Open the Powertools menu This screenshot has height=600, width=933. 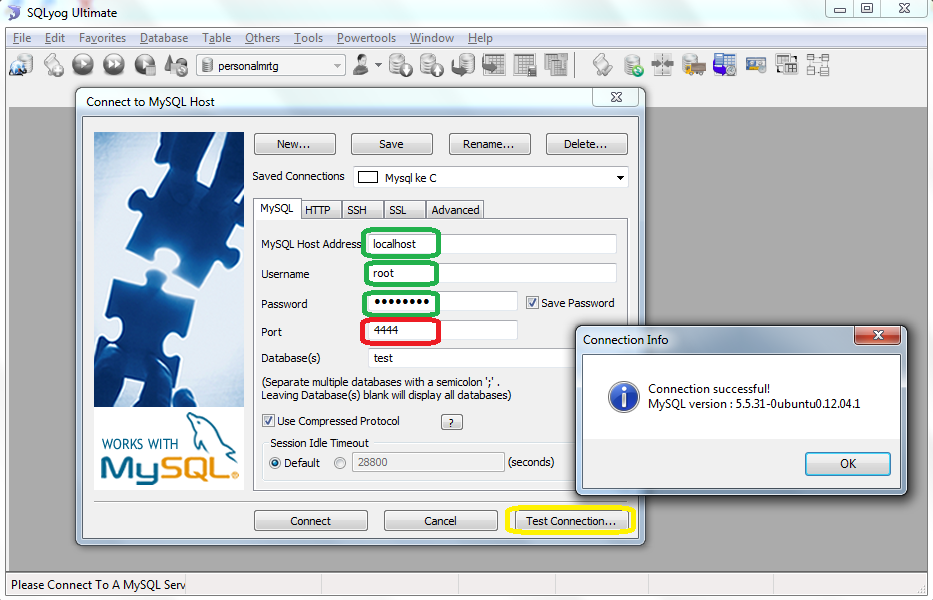point(367,38)
